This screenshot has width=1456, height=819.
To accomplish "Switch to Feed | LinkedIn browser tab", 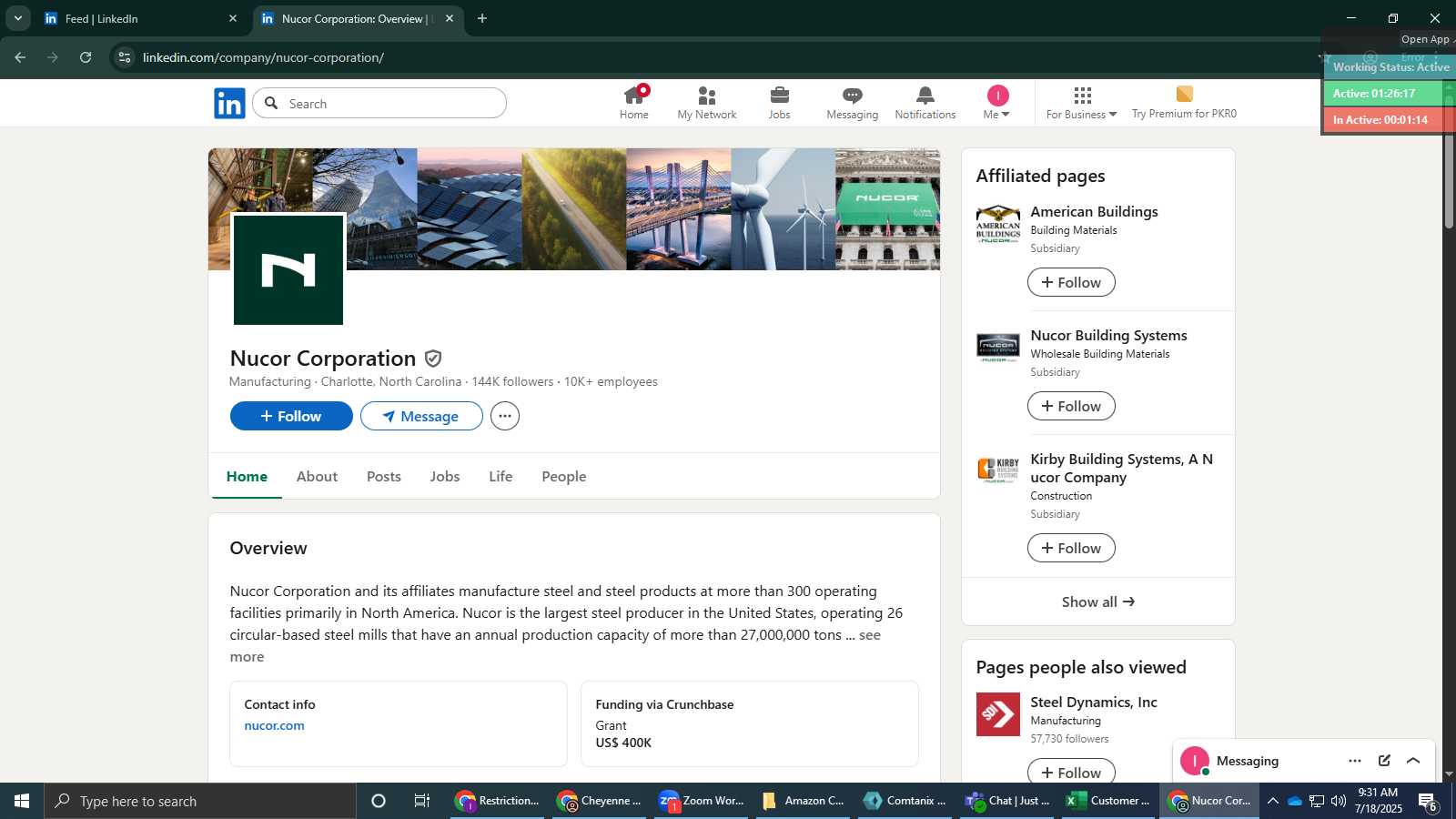I will coord(141,18).
